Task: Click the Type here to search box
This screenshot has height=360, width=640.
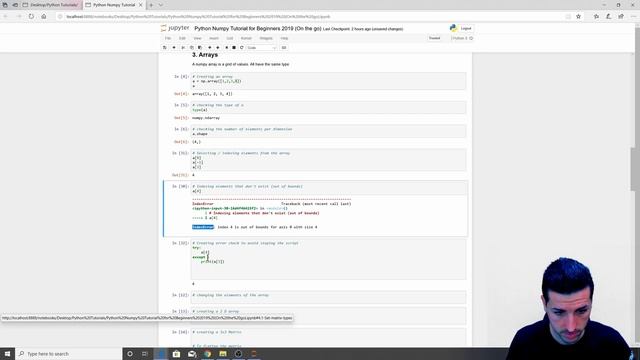Action: click(x=69, y=353)
